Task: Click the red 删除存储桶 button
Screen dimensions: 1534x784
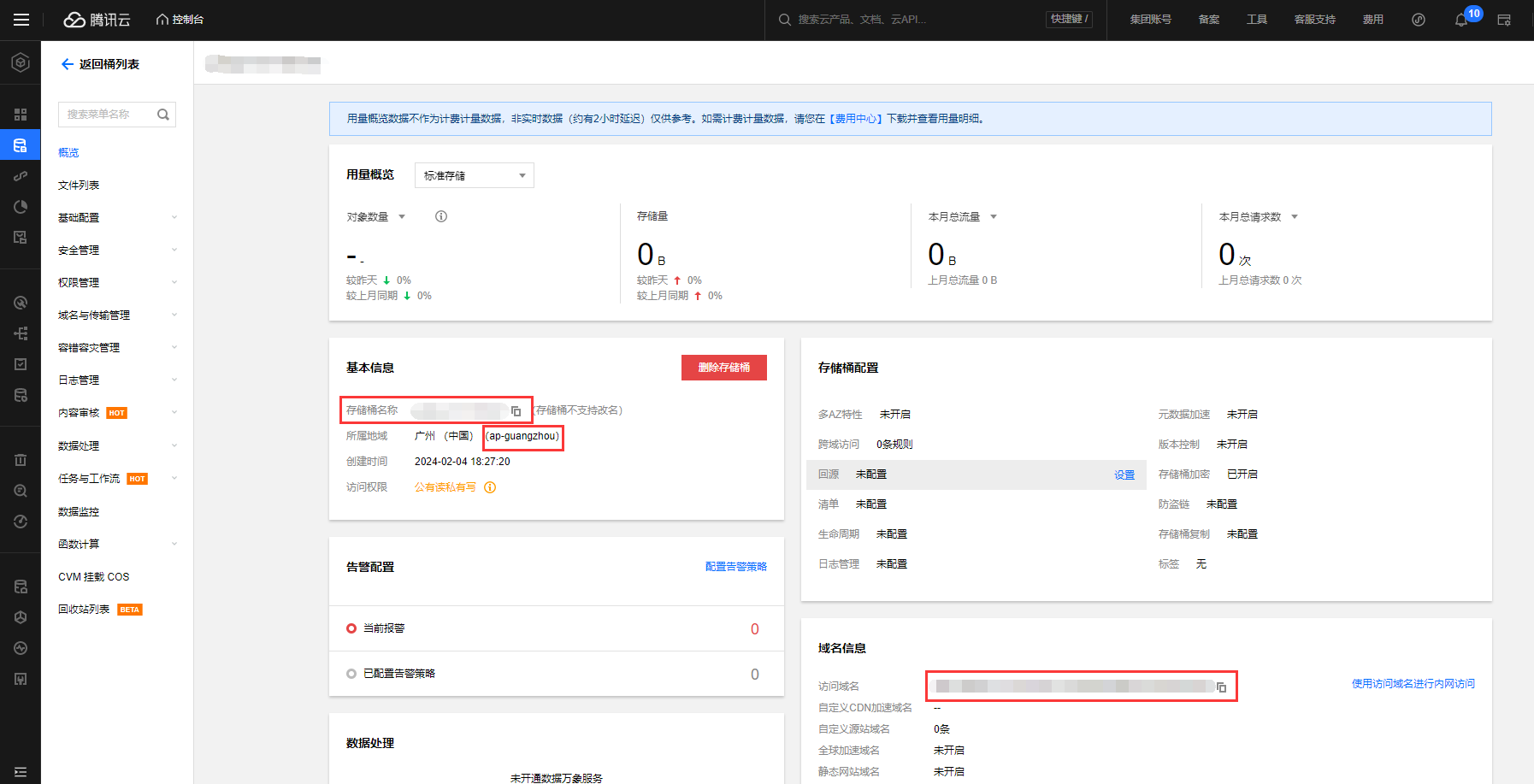Action: pyautogui.click(x=724, y=368)
